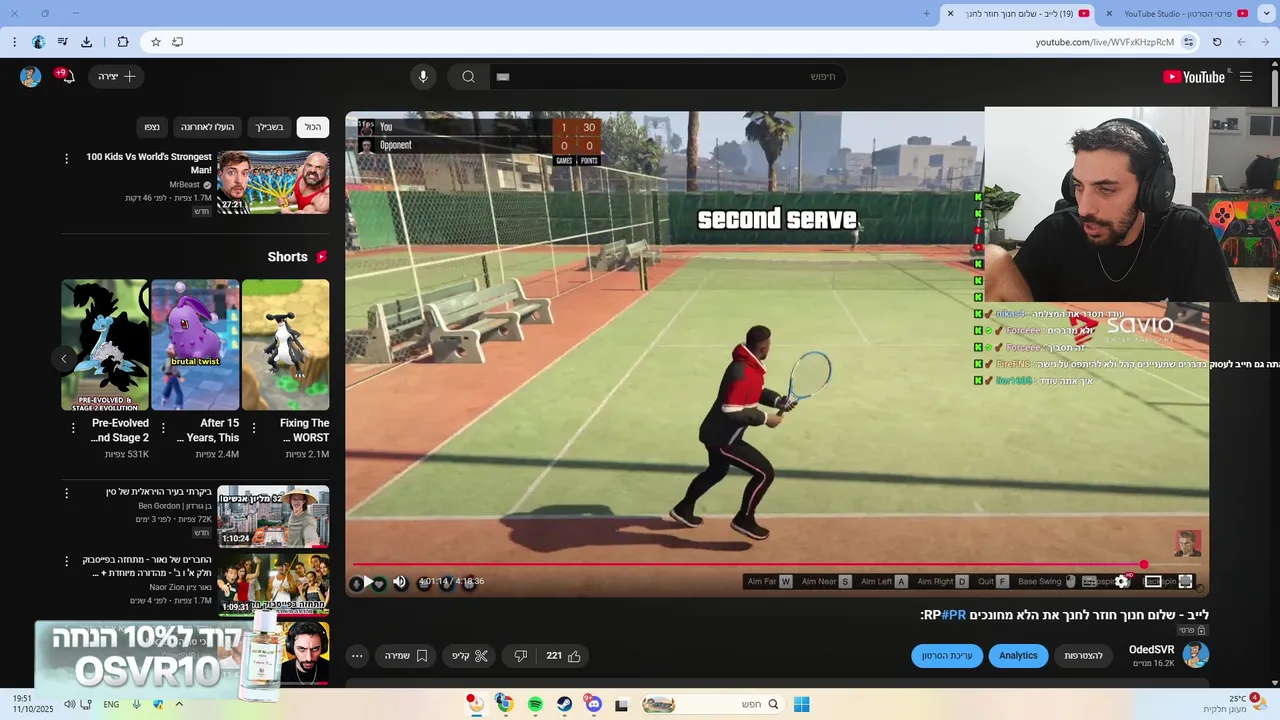Click the Clip (קליפ) scissors button

pos(470,656)
